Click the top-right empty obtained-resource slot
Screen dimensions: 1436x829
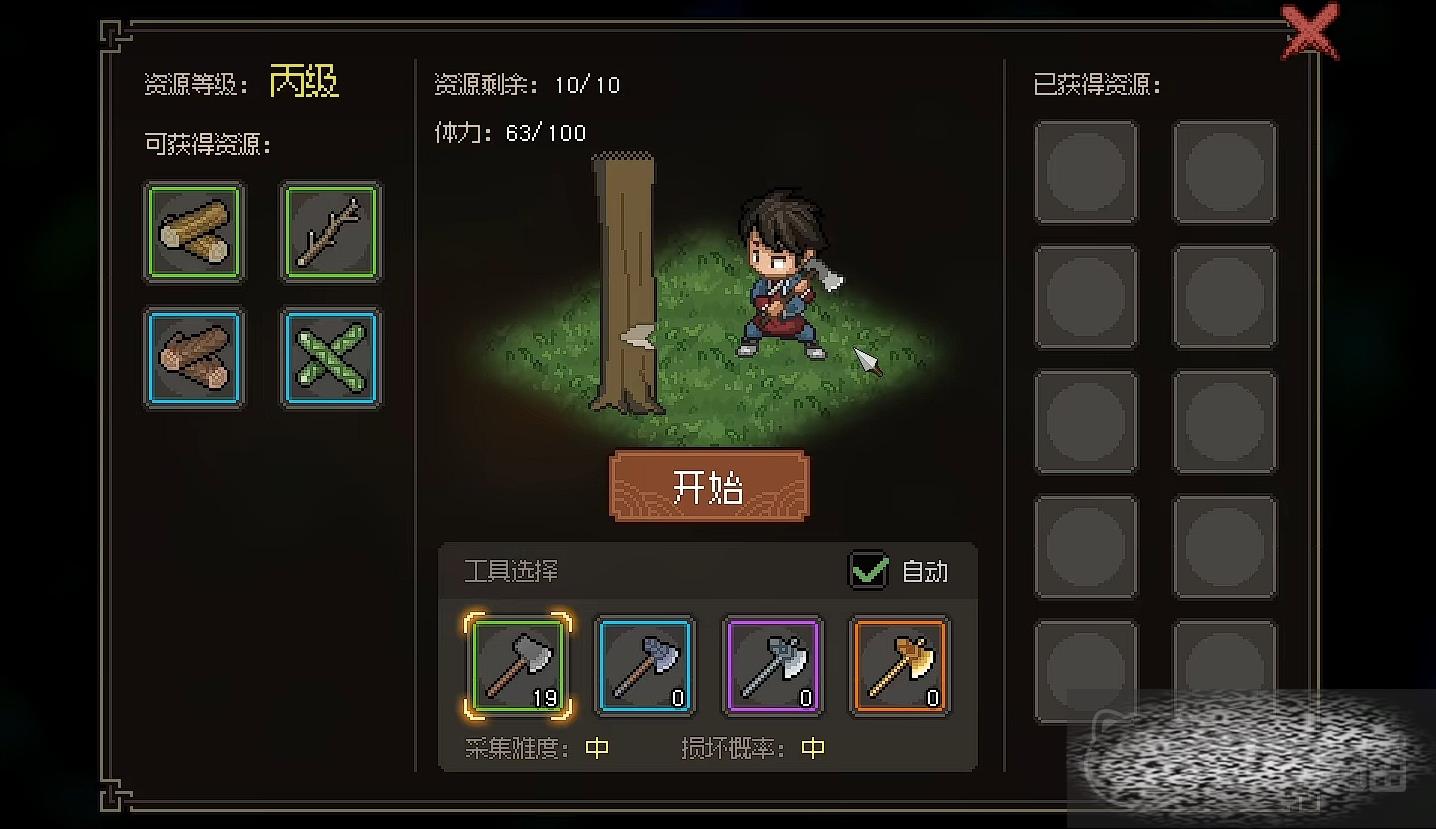[x=1225, y=172]
